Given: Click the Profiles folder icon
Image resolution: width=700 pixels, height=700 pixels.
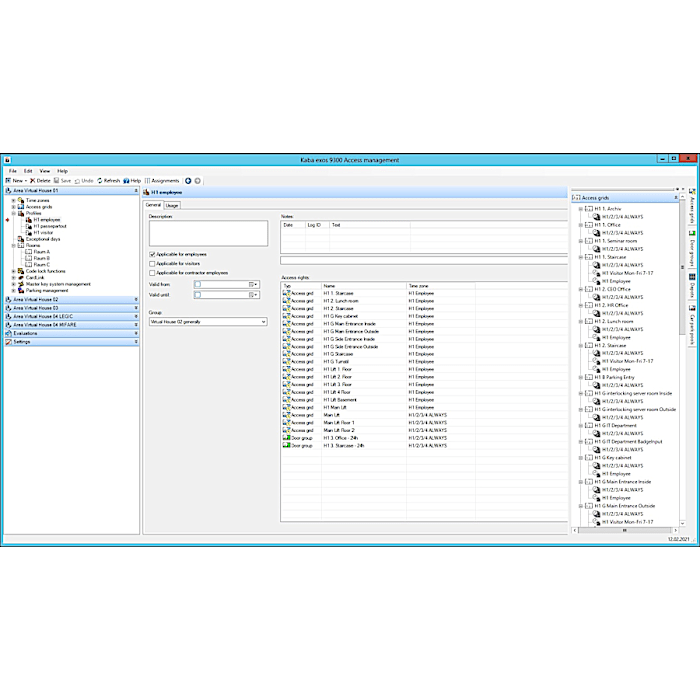Looking at the screenshot, I should 21,213.
